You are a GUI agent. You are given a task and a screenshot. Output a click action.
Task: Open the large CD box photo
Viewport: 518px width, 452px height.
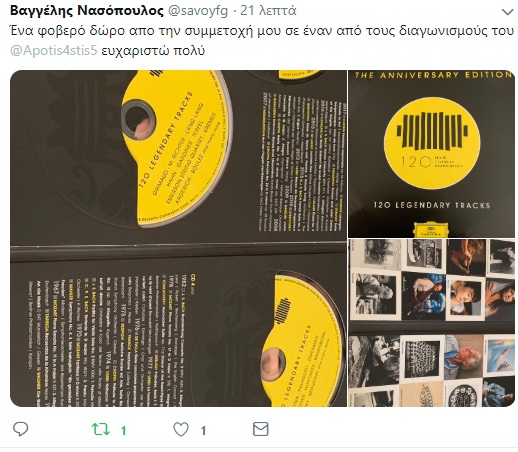(x=178, y=238)
